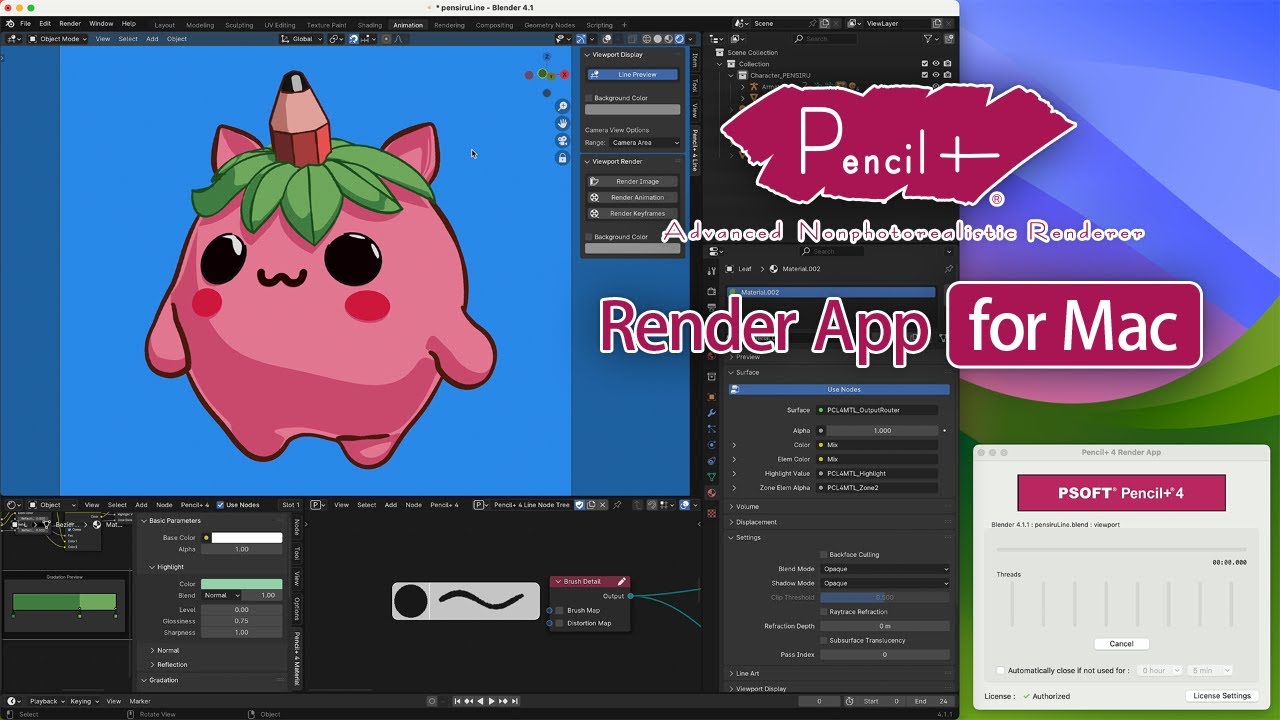Toggle the Brush Map checkbox on the node
The image size is (1280, 720).
(560, 610)
